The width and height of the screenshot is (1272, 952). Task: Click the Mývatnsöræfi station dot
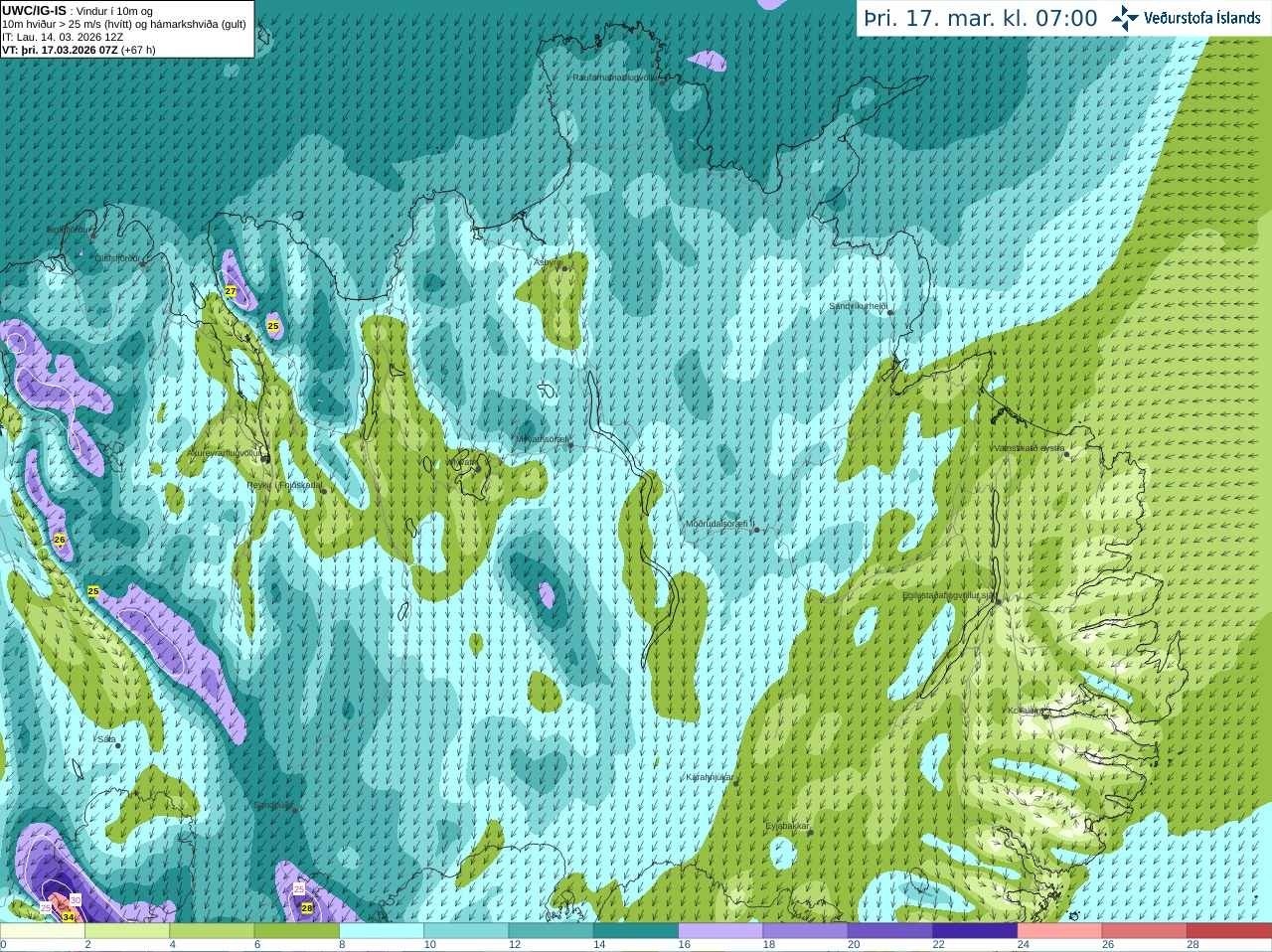(x=570, y=445)
